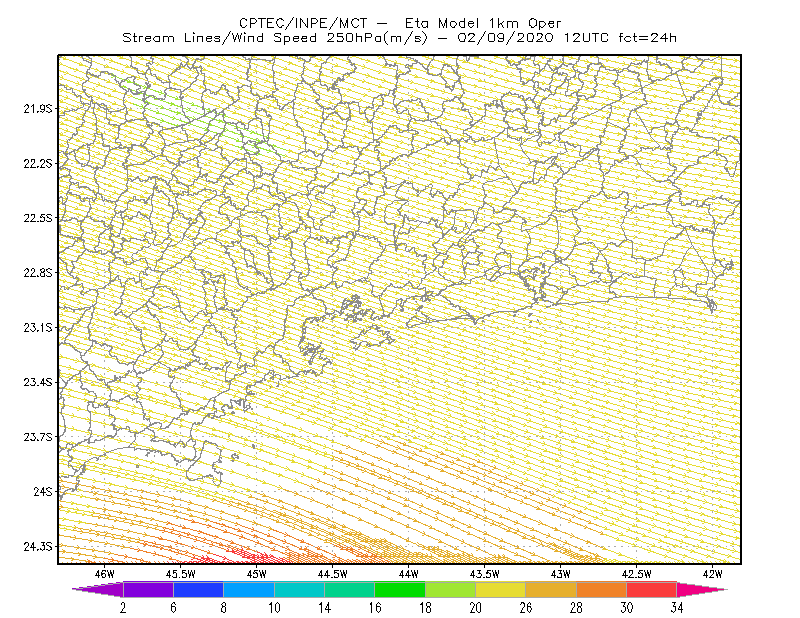The image size is (800, 618).
Task: Select the red legend color band
Action: [652, 589]
